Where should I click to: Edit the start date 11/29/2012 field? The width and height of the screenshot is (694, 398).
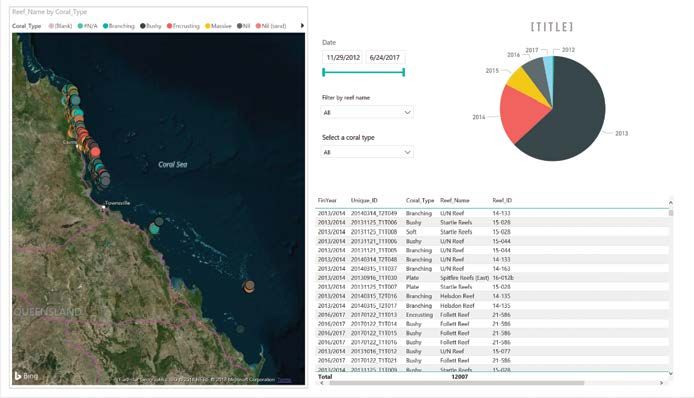click(343, 58)
